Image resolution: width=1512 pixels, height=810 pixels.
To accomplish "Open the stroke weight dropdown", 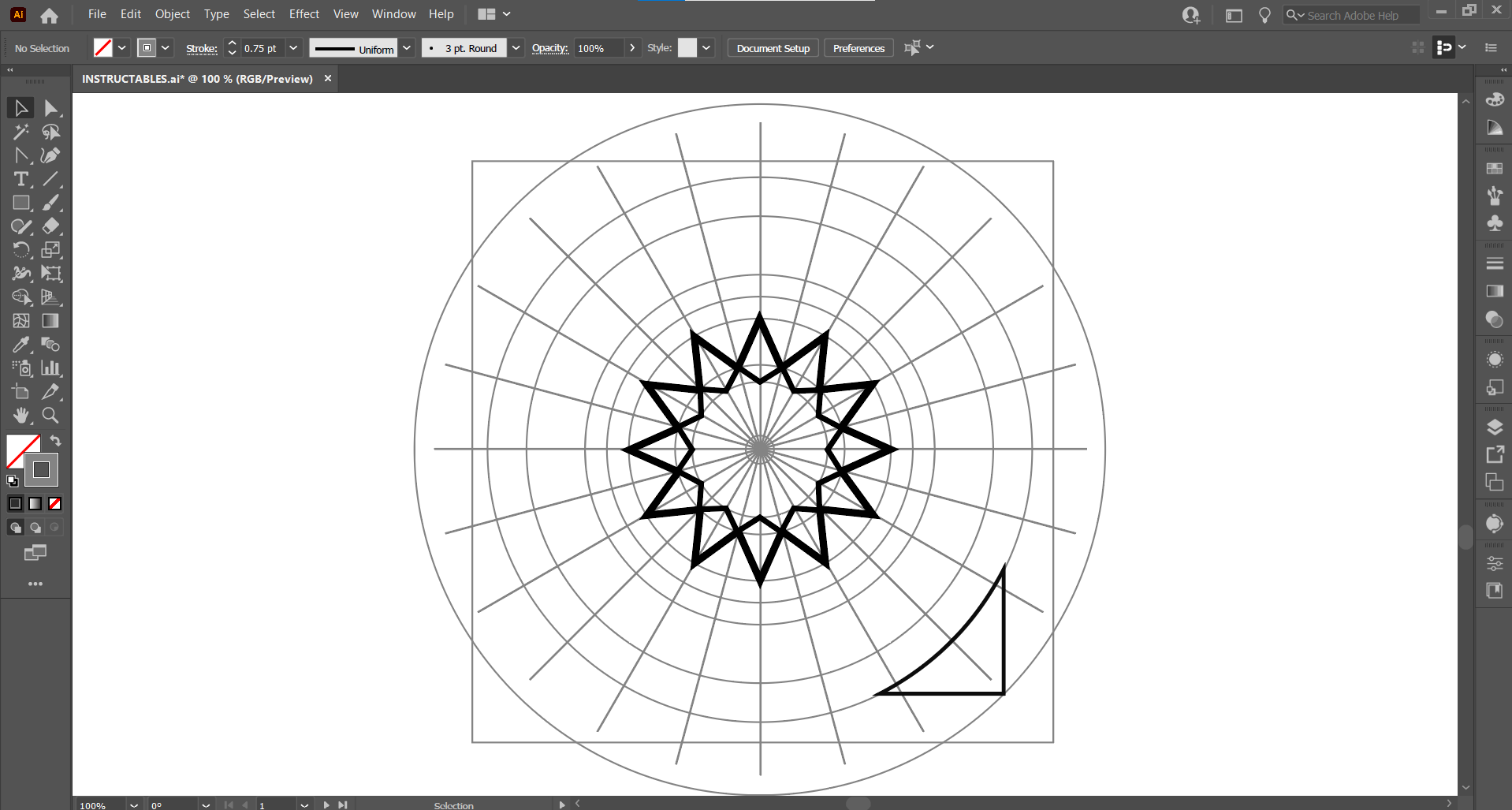I will pyautogui.click(x=293, y=47).
